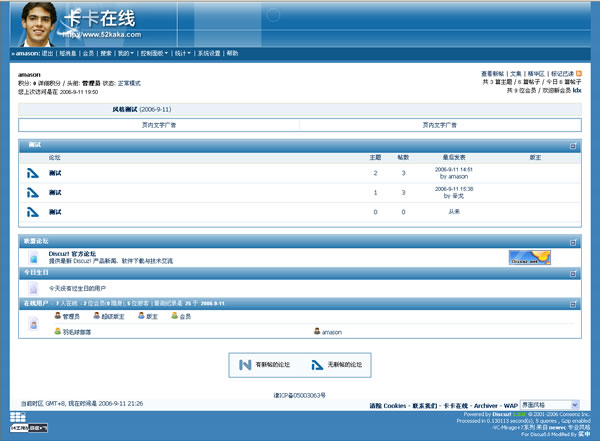600x441 pixels.
Task: Click the ICP license number link
Action: 300,395
